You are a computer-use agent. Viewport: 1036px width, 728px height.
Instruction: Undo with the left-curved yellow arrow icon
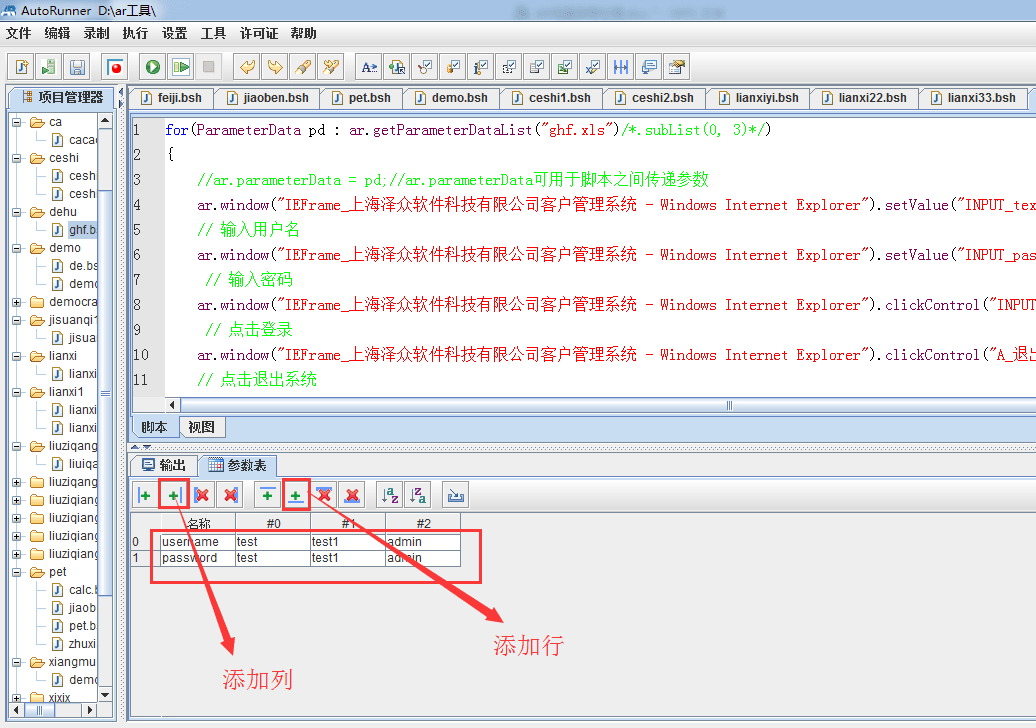(247, 67)
